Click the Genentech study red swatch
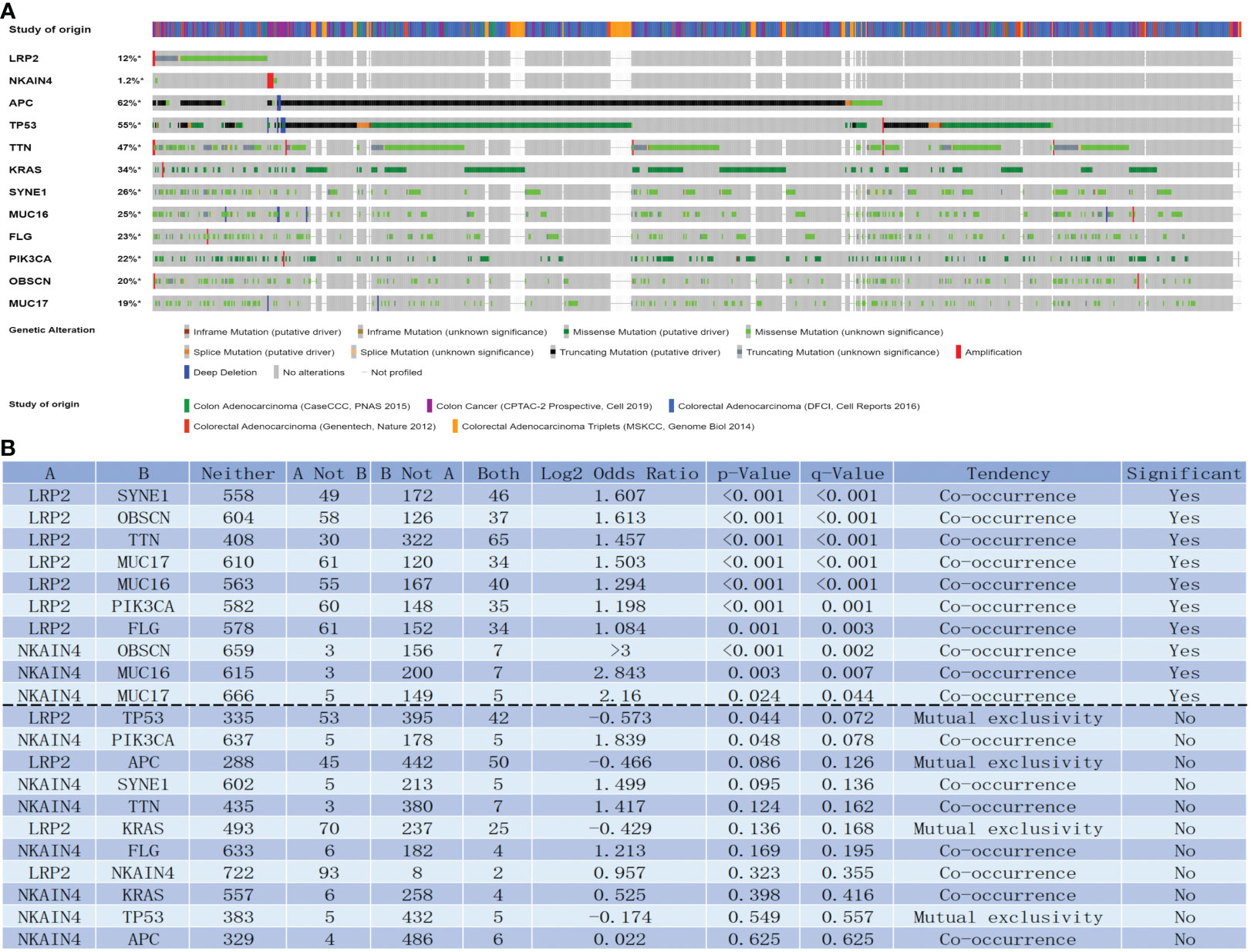The height and width of the screenshot is (952, 1251). pos(187,426)
